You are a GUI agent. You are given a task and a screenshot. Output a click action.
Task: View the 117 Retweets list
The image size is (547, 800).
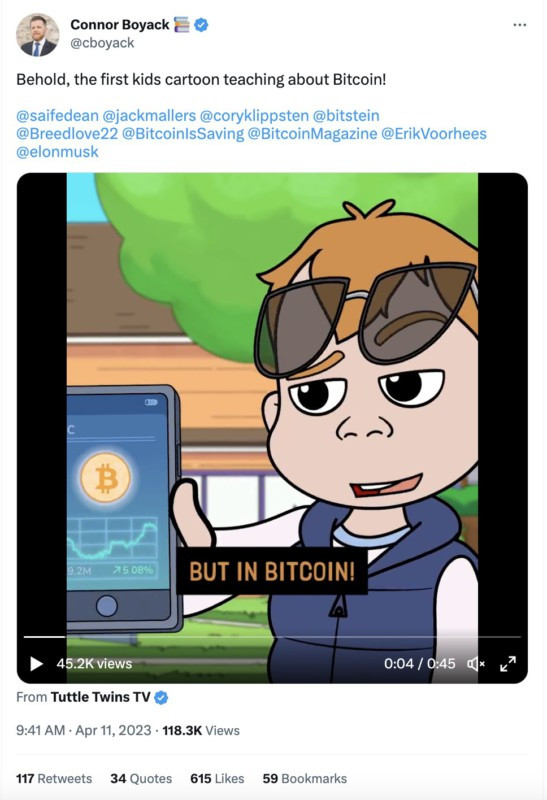pyautogui.click(x=54, y=779)
